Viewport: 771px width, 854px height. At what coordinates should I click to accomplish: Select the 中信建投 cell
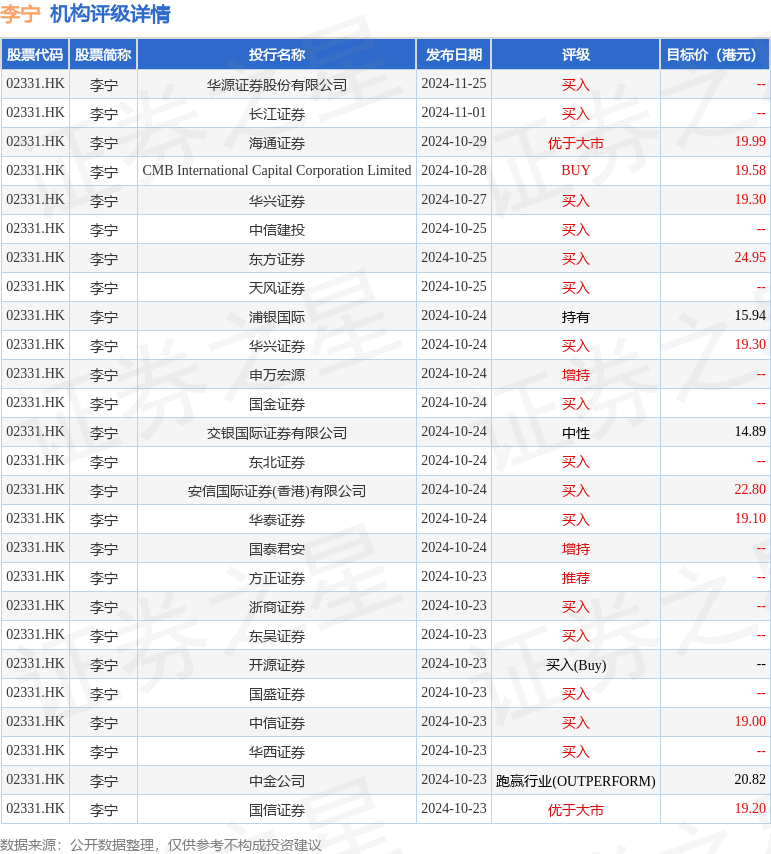[277, 230]
